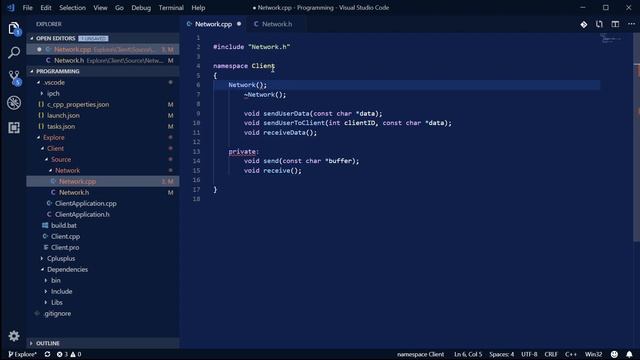Open the File menu
This screenshot has height=360, width=640.
[27, 8]
